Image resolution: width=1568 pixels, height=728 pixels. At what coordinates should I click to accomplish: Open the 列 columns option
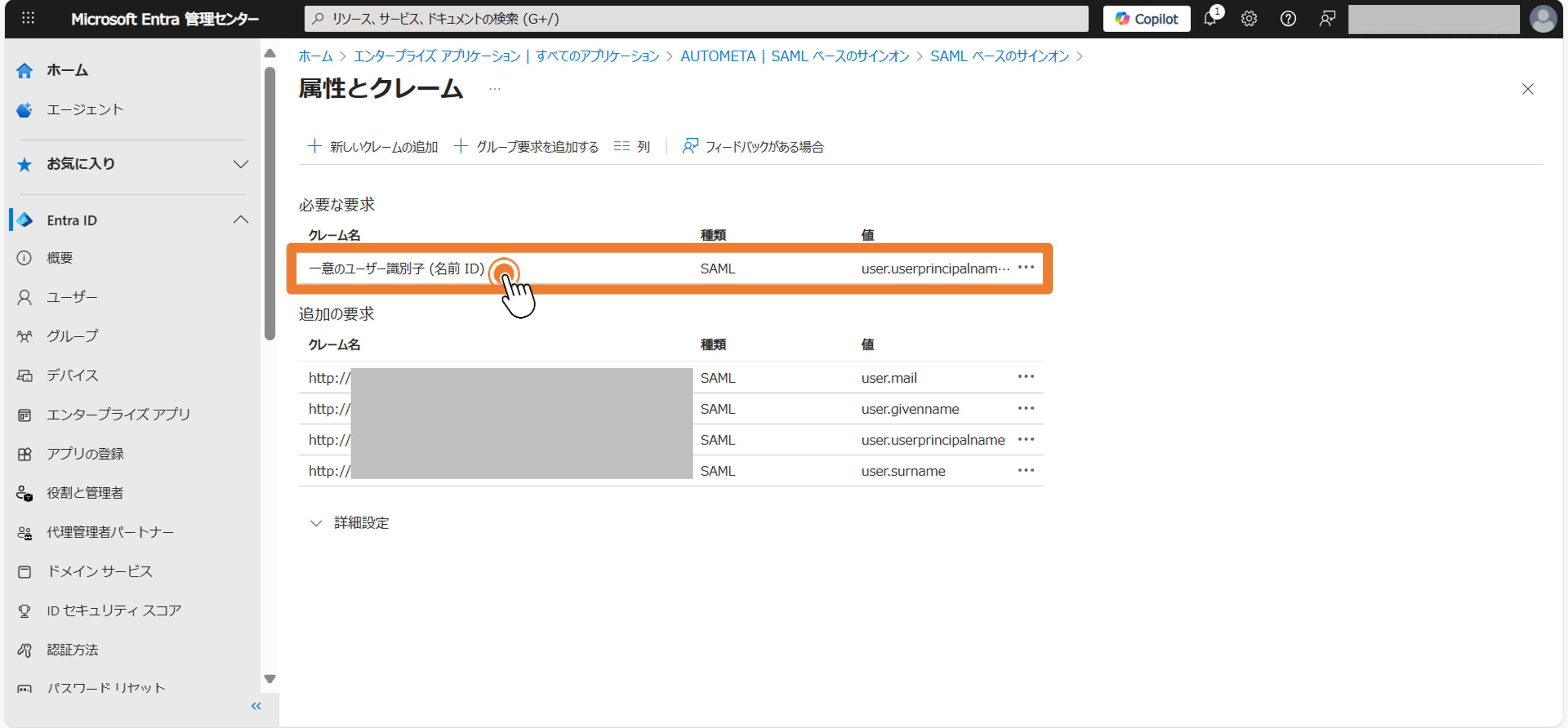click(632, 147)
